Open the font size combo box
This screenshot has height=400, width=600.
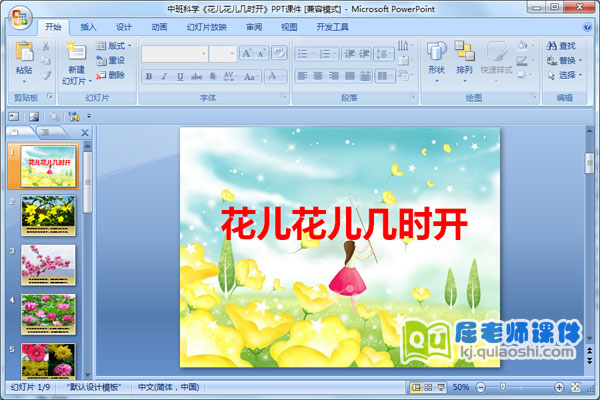223,54
